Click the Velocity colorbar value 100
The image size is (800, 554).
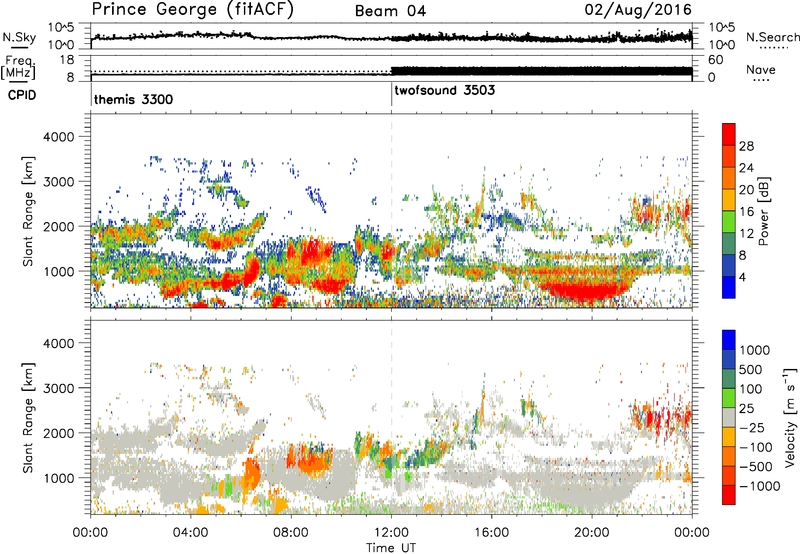pos(751,389)
